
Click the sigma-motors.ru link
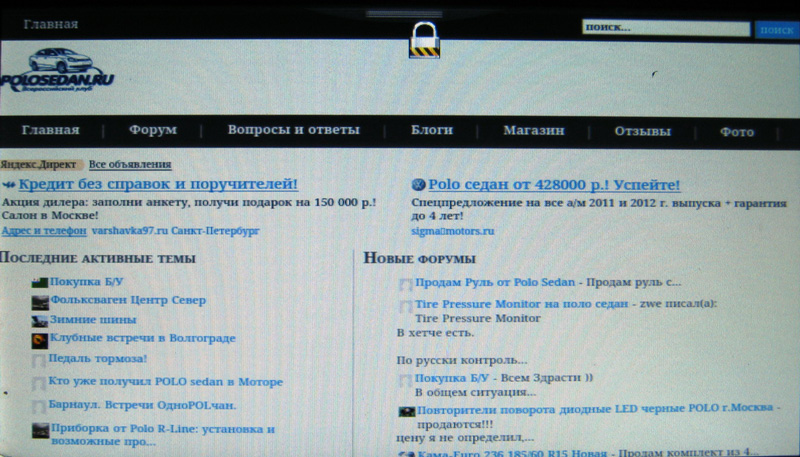coord(453,231)
